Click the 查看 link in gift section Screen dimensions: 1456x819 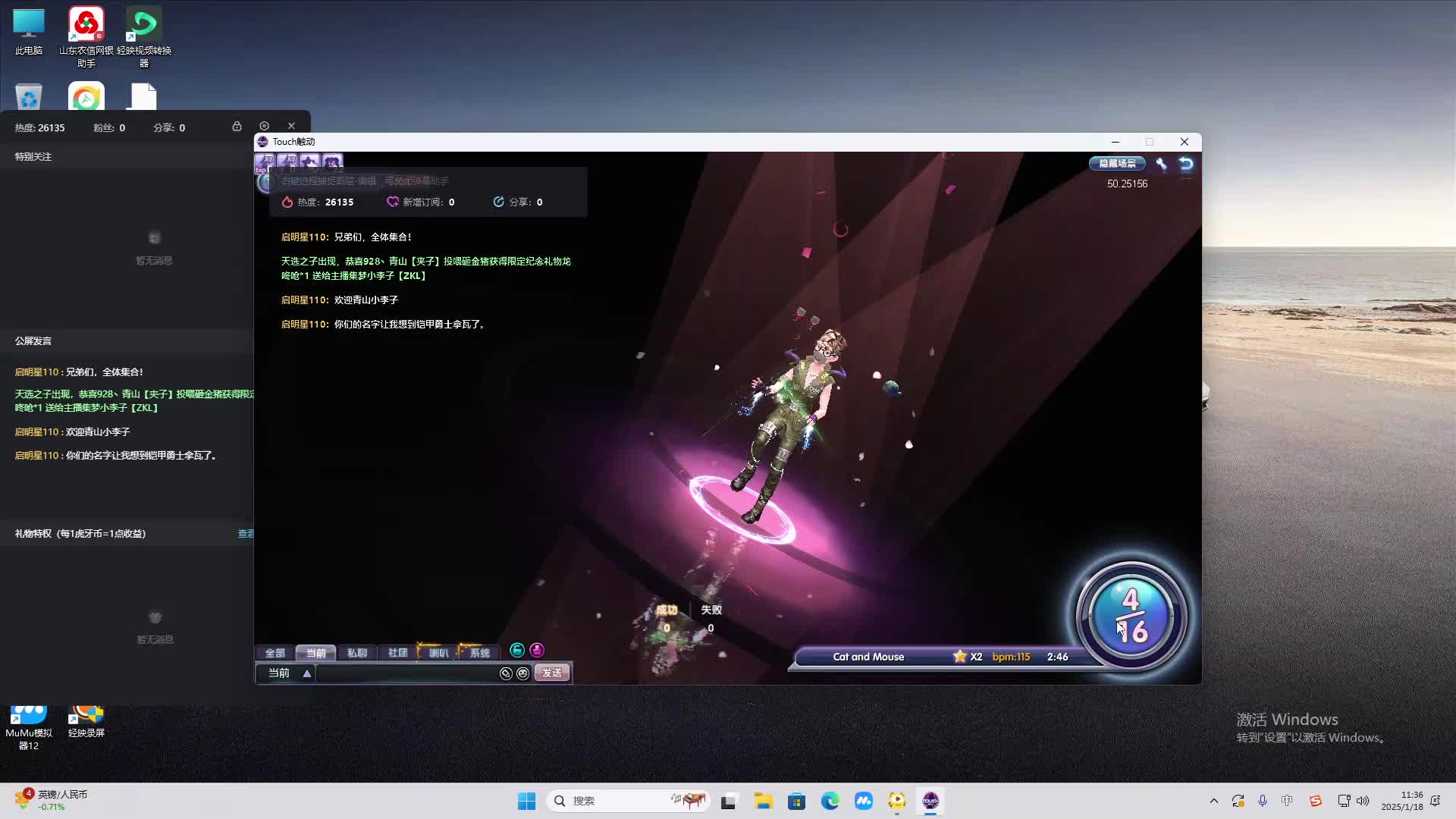[x=246, y=534]
